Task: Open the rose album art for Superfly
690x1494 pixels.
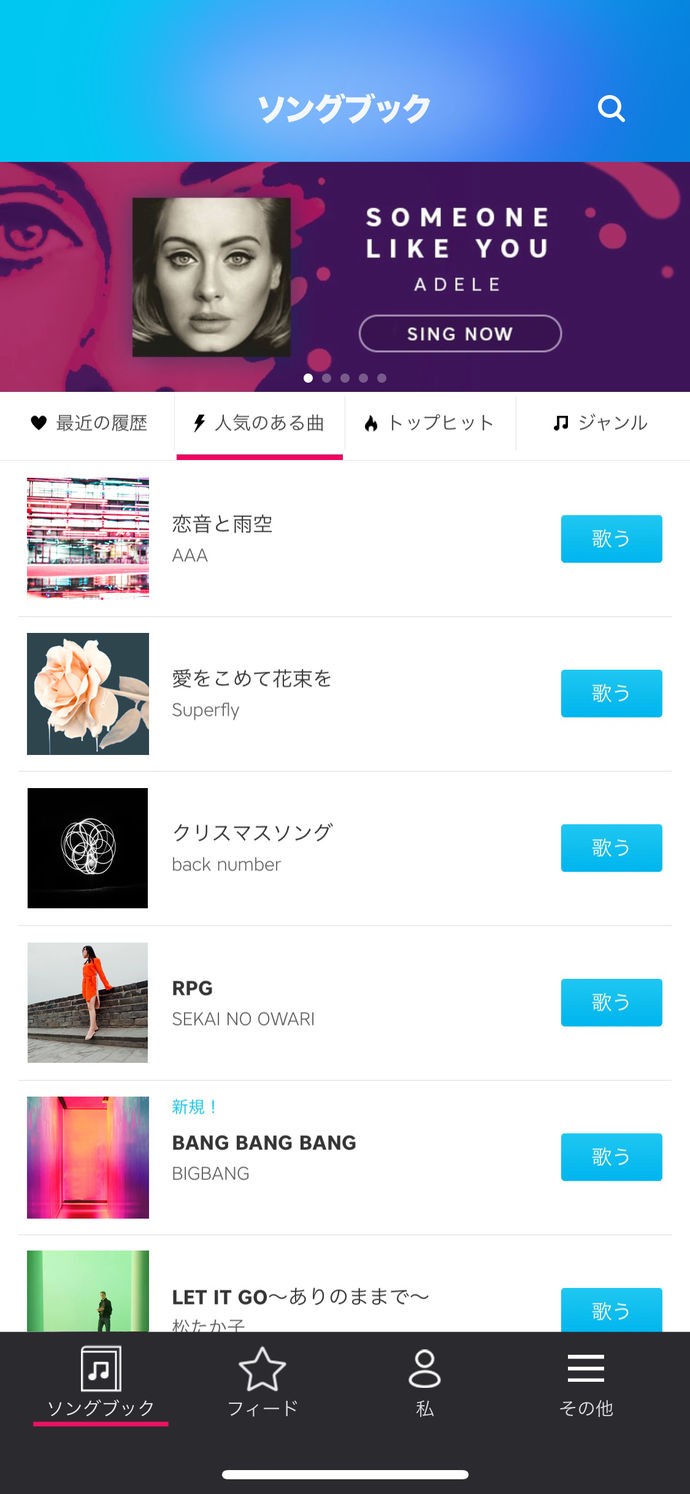Action: click(88, 694)
